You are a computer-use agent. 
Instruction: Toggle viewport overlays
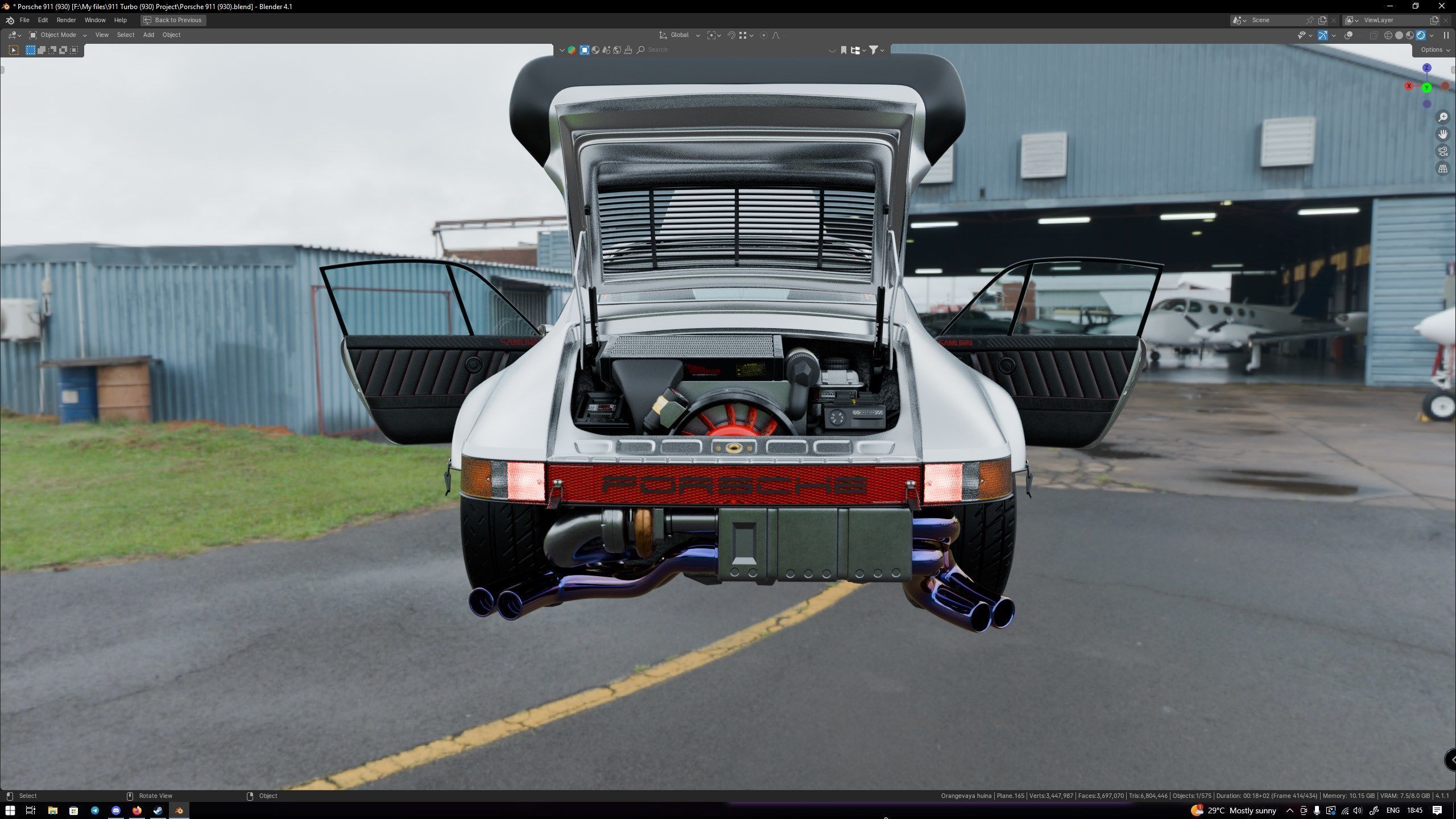(1349, 35)
